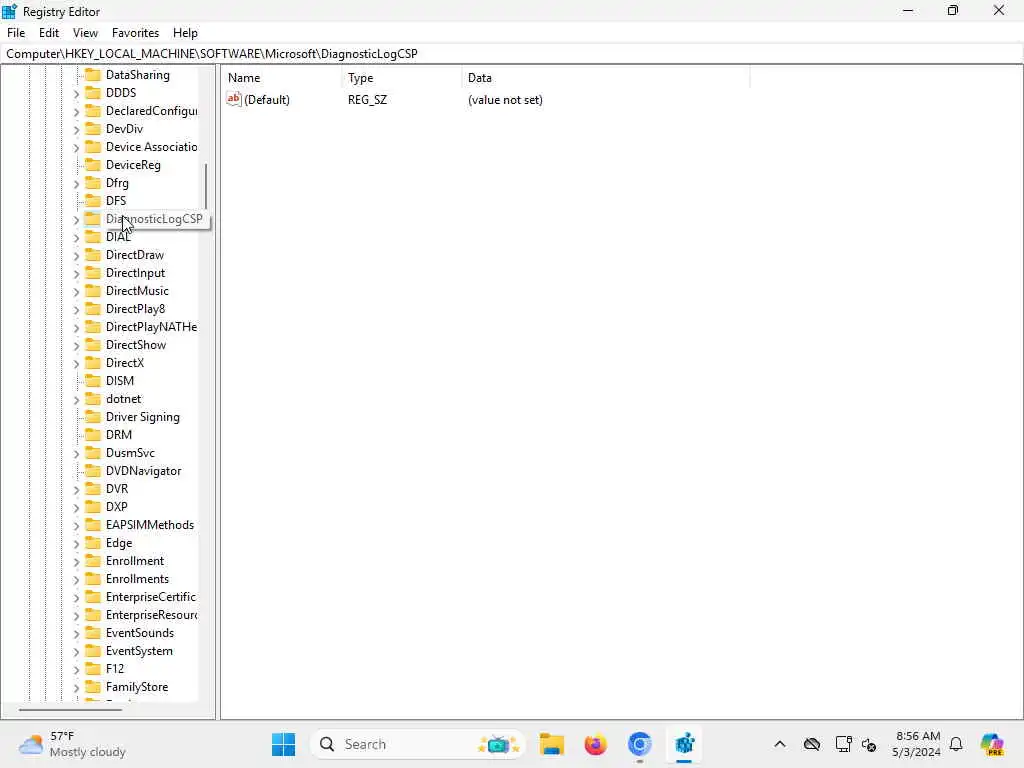This screenshot has width=1024, height=768.
Task: Click the '(value not set)' data cell
Action: click(x=505, y=100)
